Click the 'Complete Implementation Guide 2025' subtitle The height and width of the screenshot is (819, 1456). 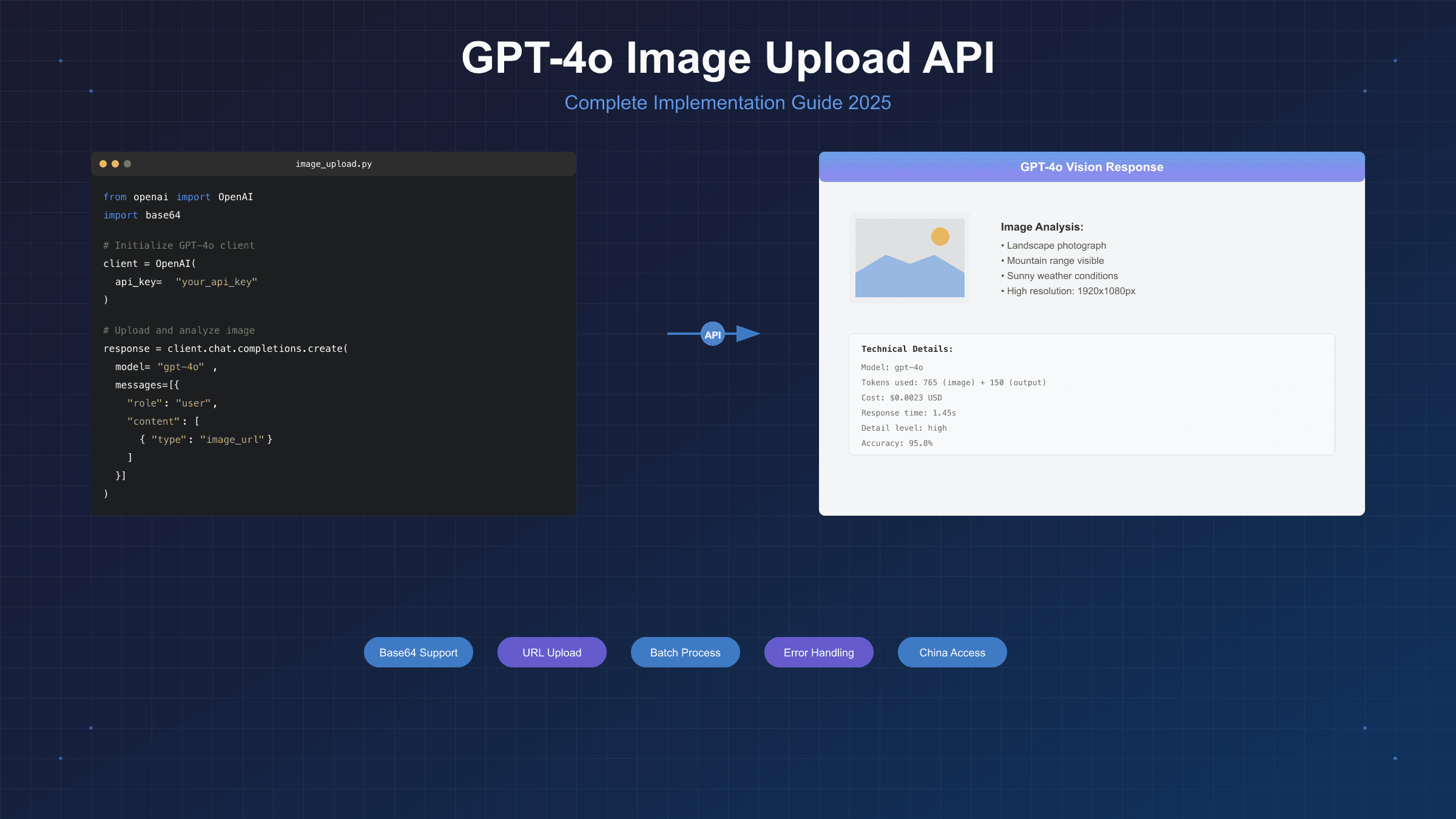tap(728, 103)
